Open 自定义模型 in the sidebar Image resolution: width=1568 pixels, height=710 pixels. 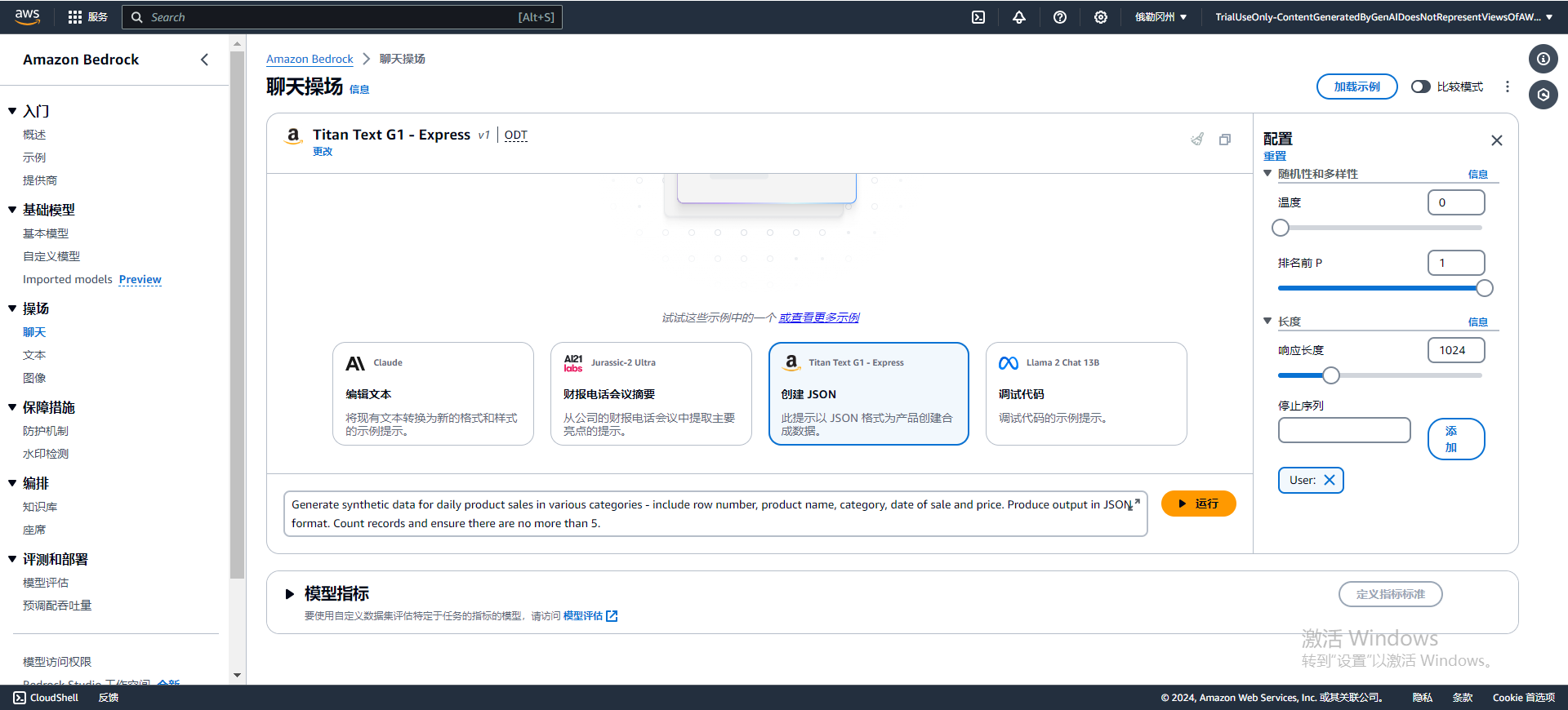click(51, 256)
